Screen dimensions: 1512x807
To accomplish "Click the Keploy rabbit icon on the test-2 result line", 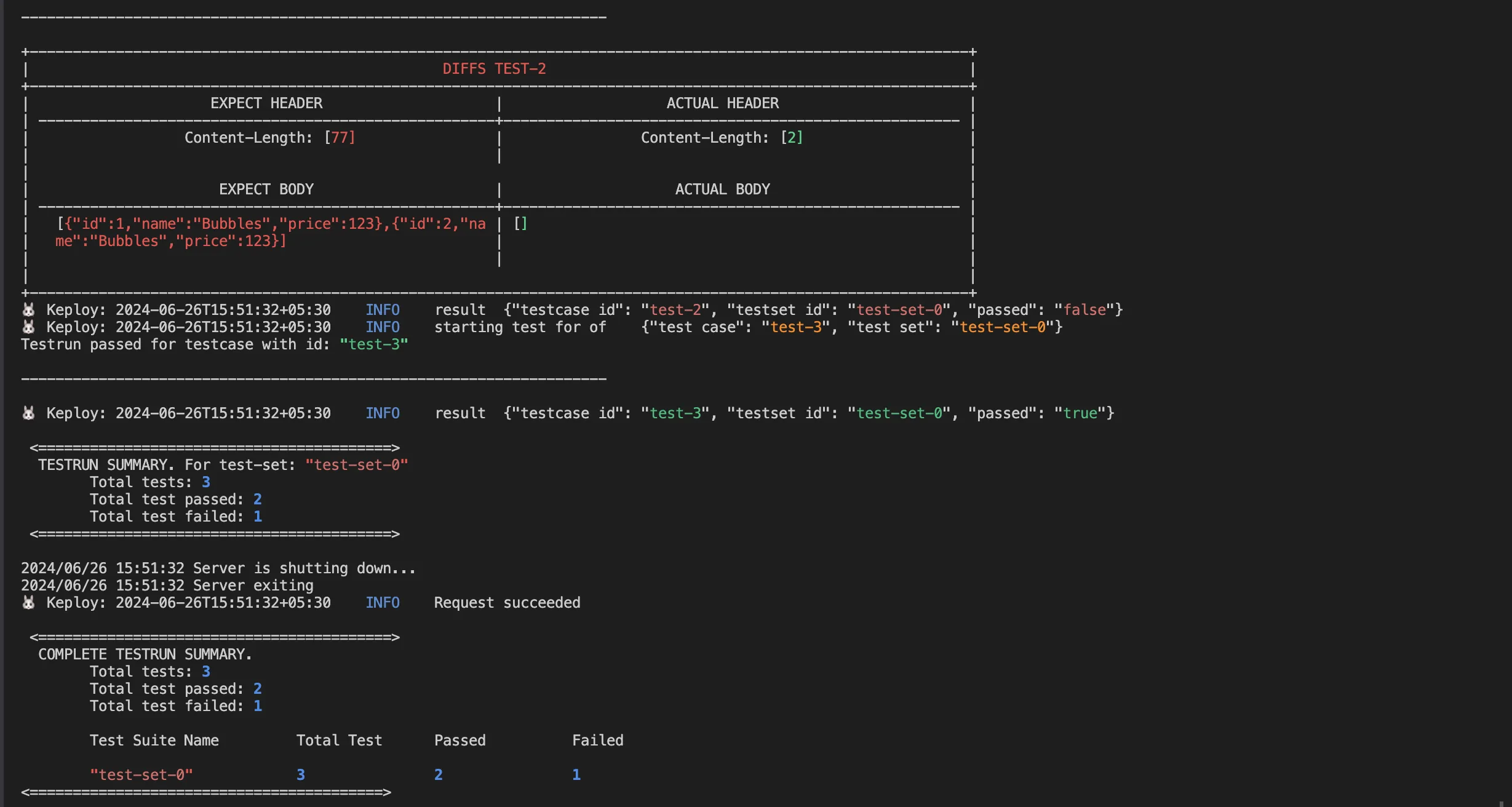I will 28,309.
